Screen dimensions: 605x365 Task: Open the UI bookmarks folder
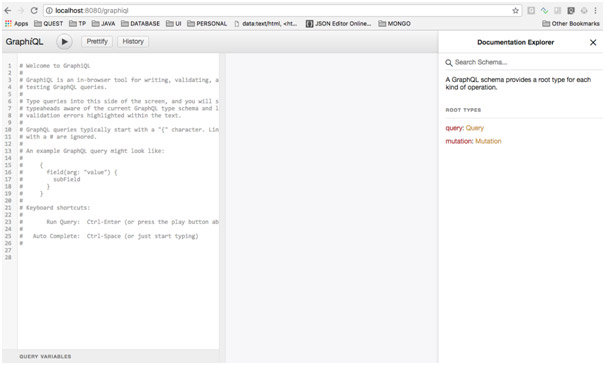click(174, 24)
